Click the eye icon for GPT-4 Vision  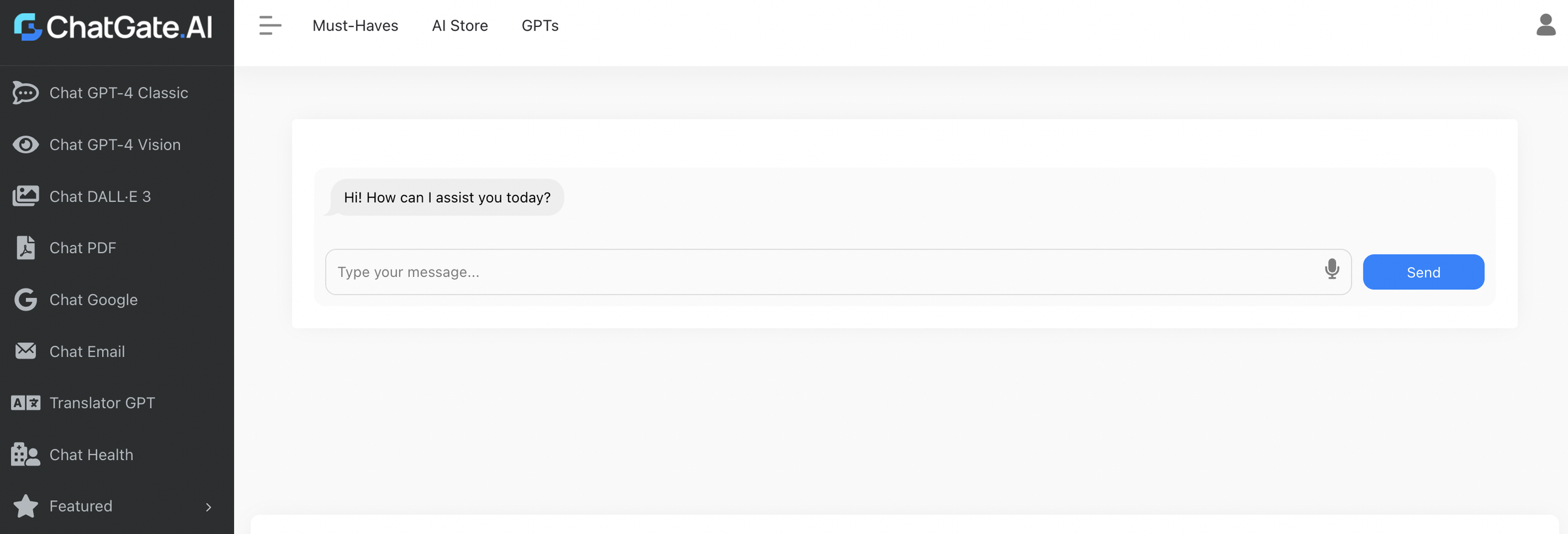[x=25, y=145]
